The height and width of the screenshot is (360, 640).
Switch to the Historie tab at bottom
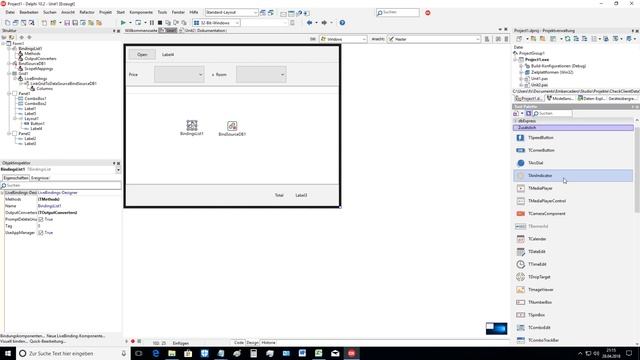pos(269,343)
